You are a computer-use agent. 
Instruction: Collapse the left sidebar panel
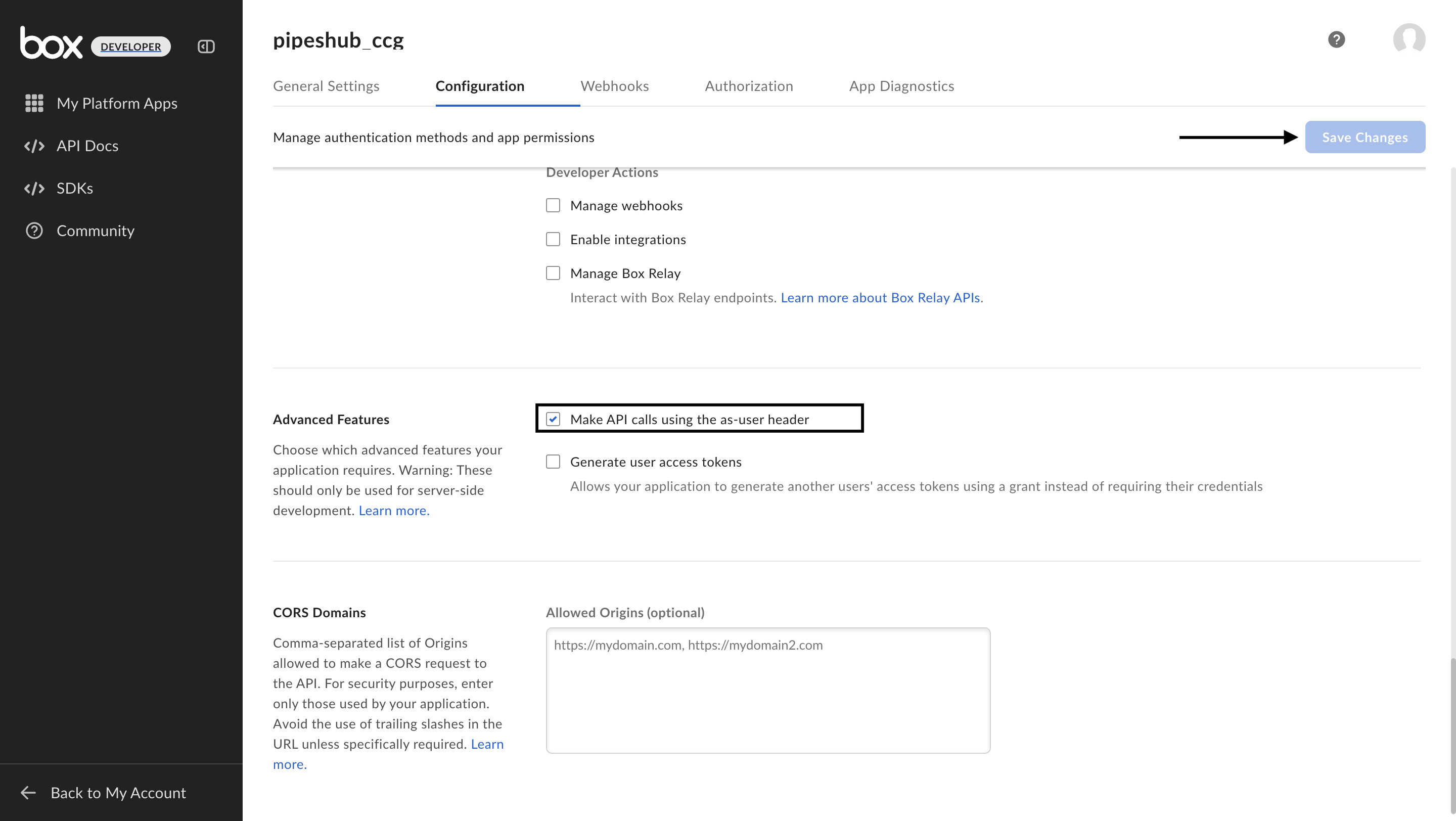tap(205, 47)
